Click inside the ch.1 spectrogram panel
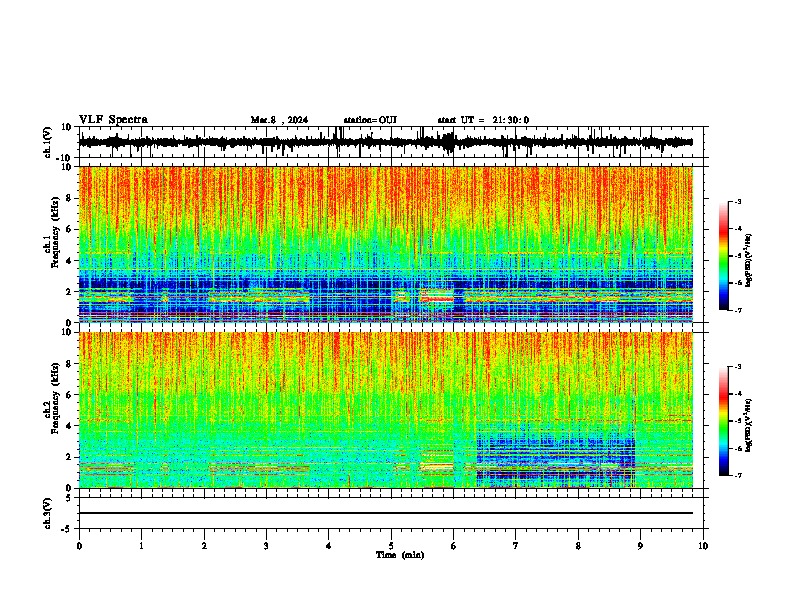This screenshot has height=612, width=792. [386, 244]
